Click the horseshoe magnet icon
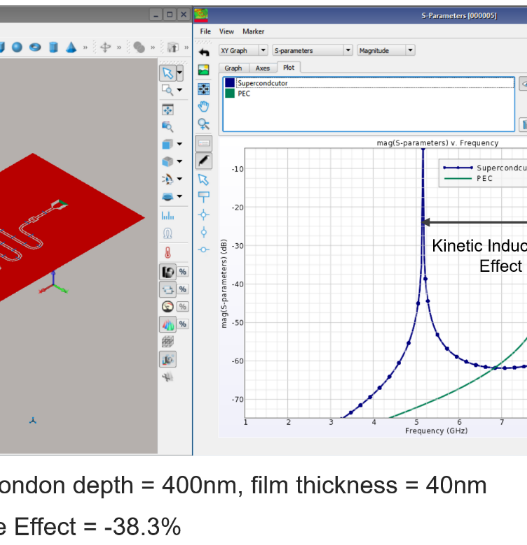Screen dimensions: 527x545 click(168, 233)
